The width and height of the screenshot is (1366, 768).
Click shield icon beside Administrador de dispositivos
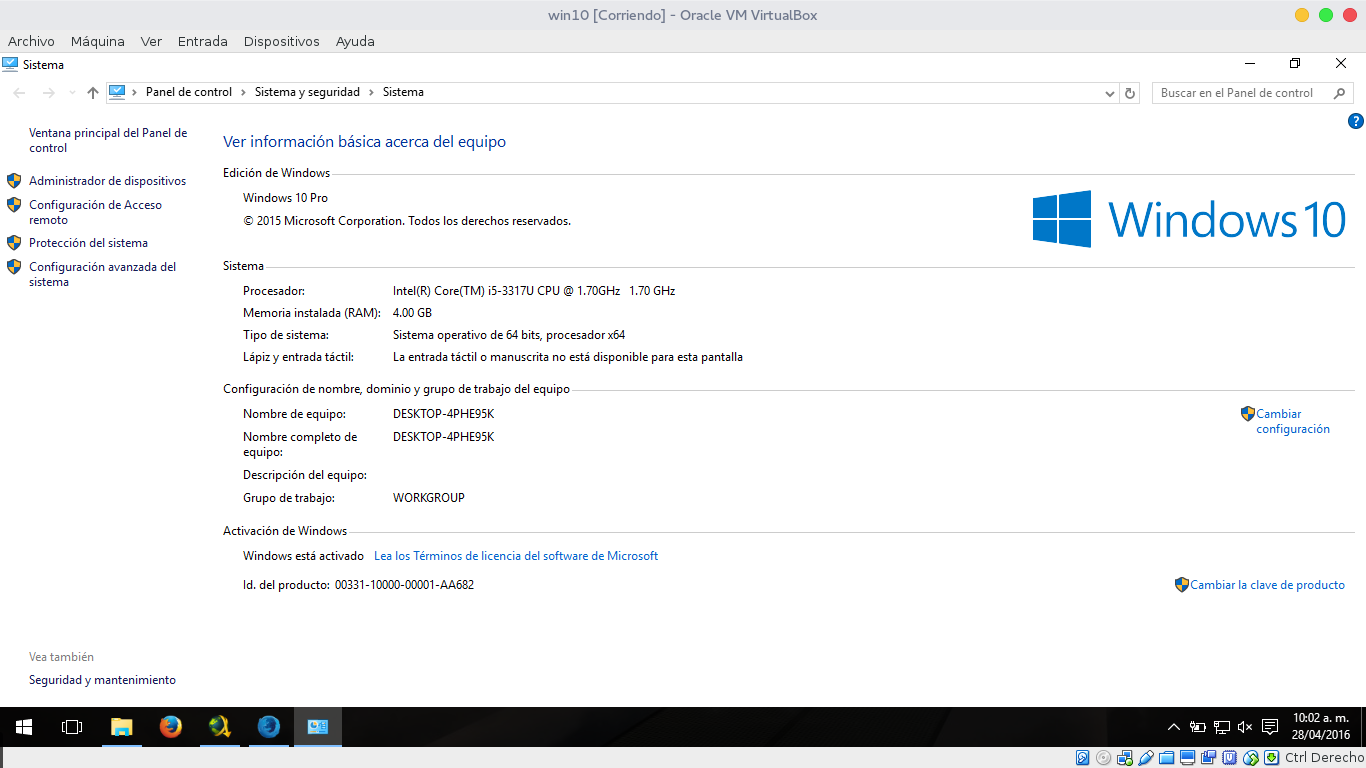click(x=14, y=181)
